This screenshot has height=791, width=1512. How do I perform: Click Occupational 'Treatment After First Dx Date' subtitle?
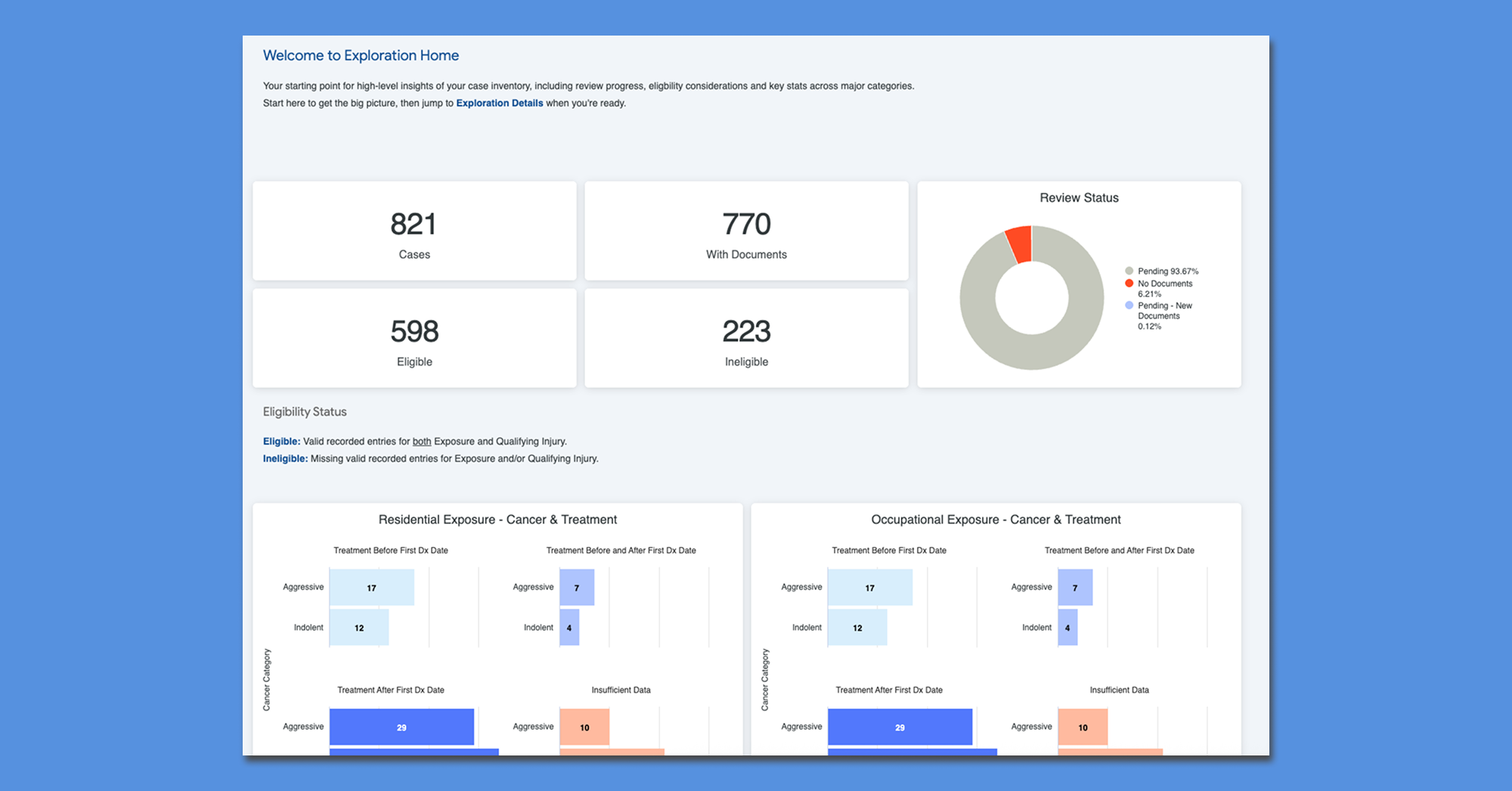coord(889,690)
